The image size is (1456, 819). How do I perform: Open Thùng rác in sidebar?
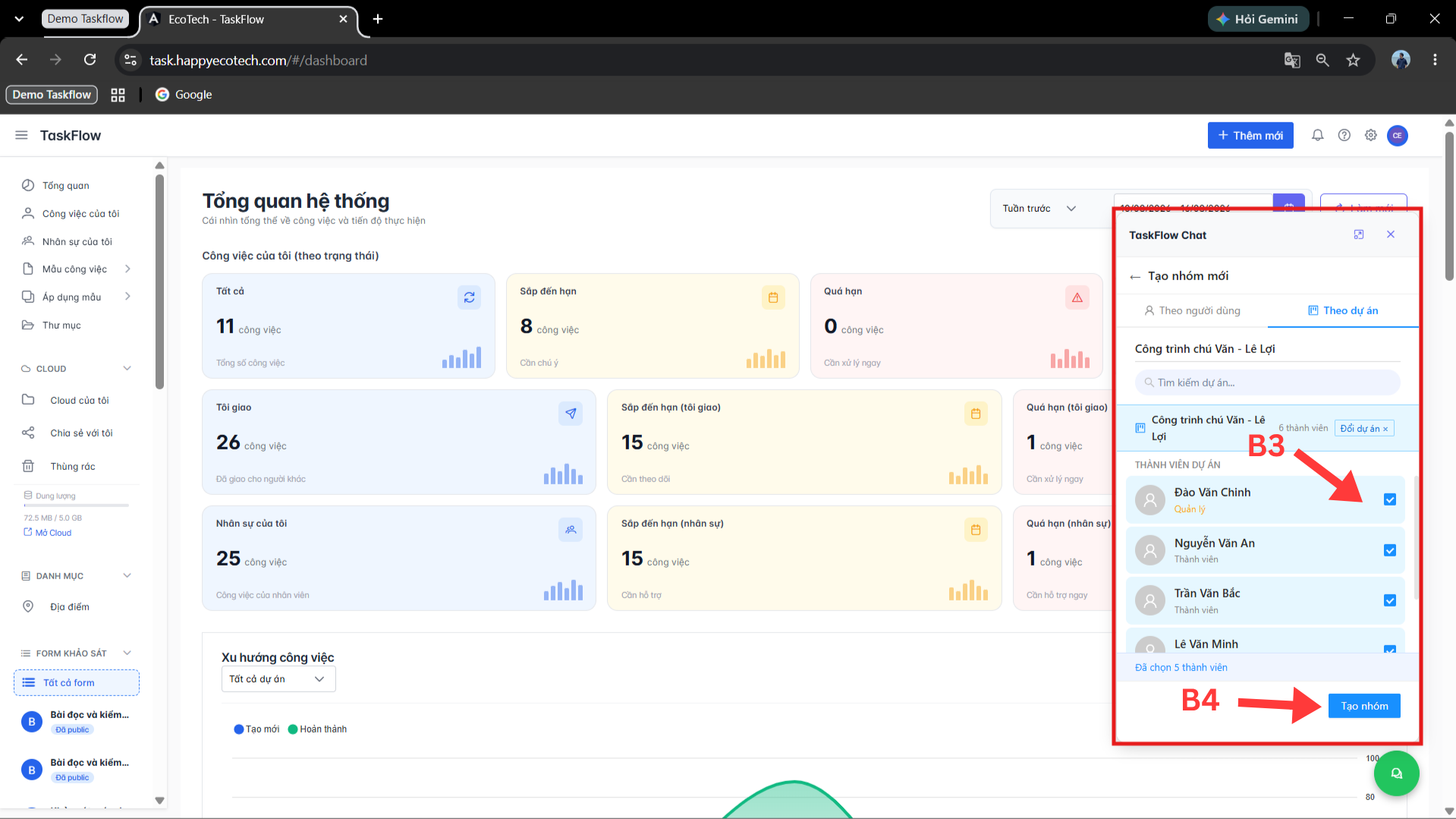72,466
